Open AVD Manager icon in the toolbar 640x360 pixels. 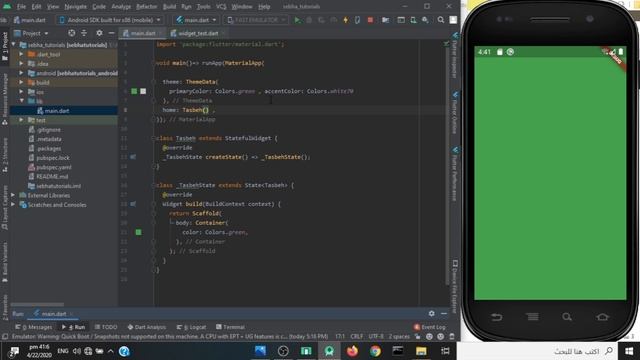click(413, 20)
